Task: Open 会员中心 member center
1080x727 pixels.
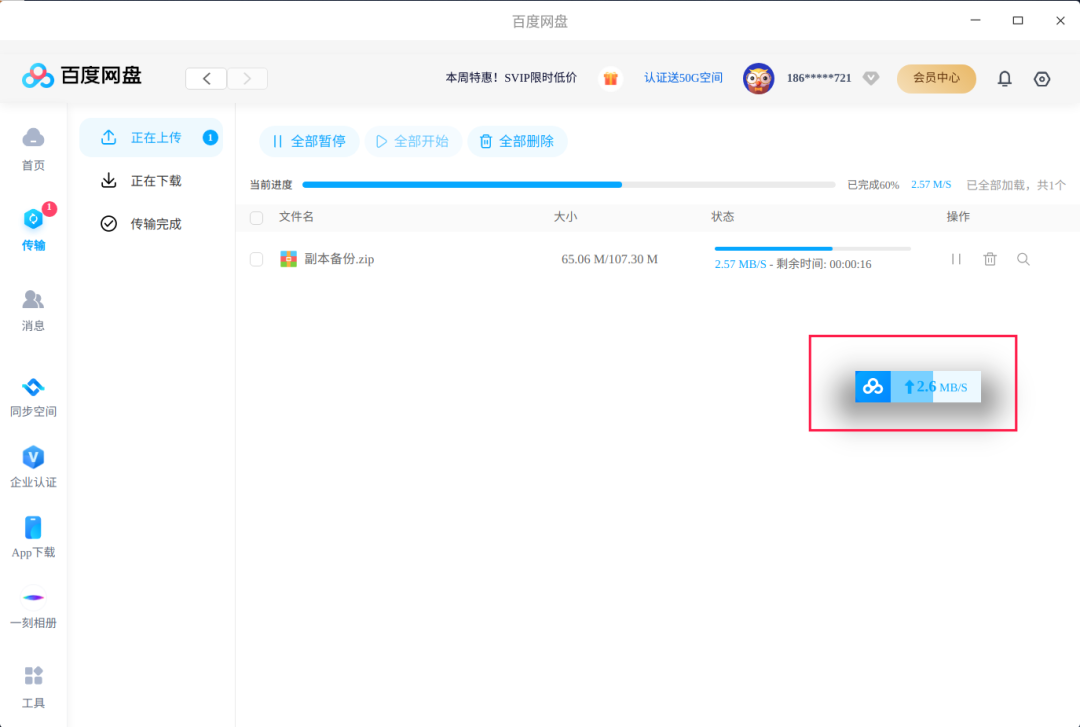Action: [x=936, y=79]
